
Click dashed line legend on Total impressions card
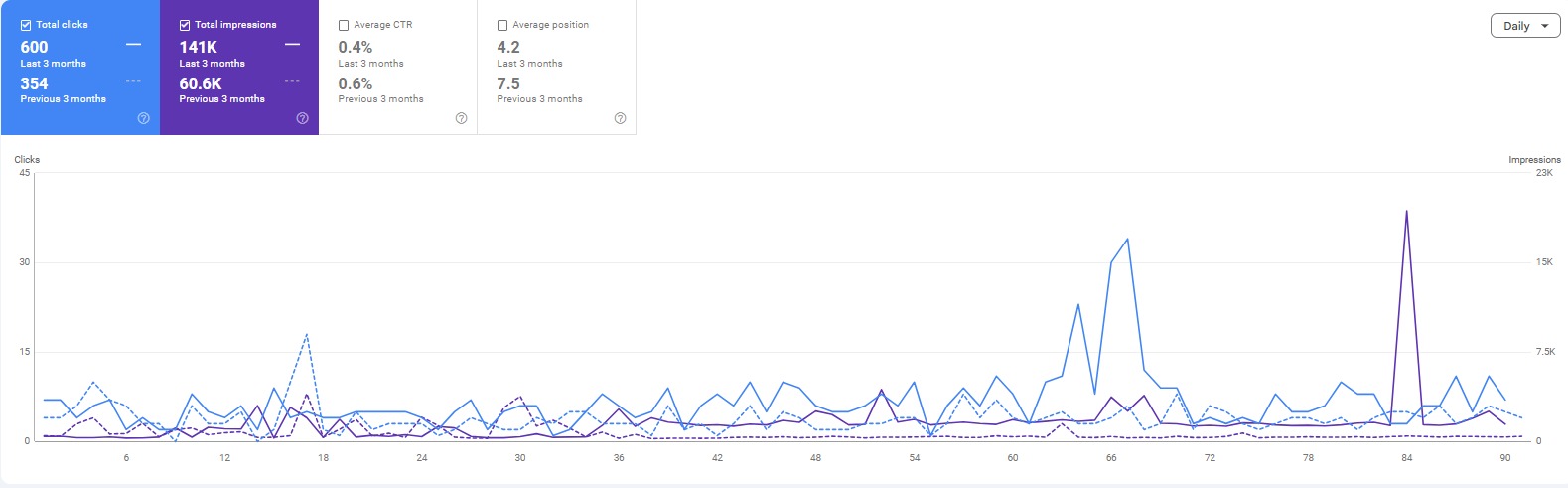pos(292,81)
